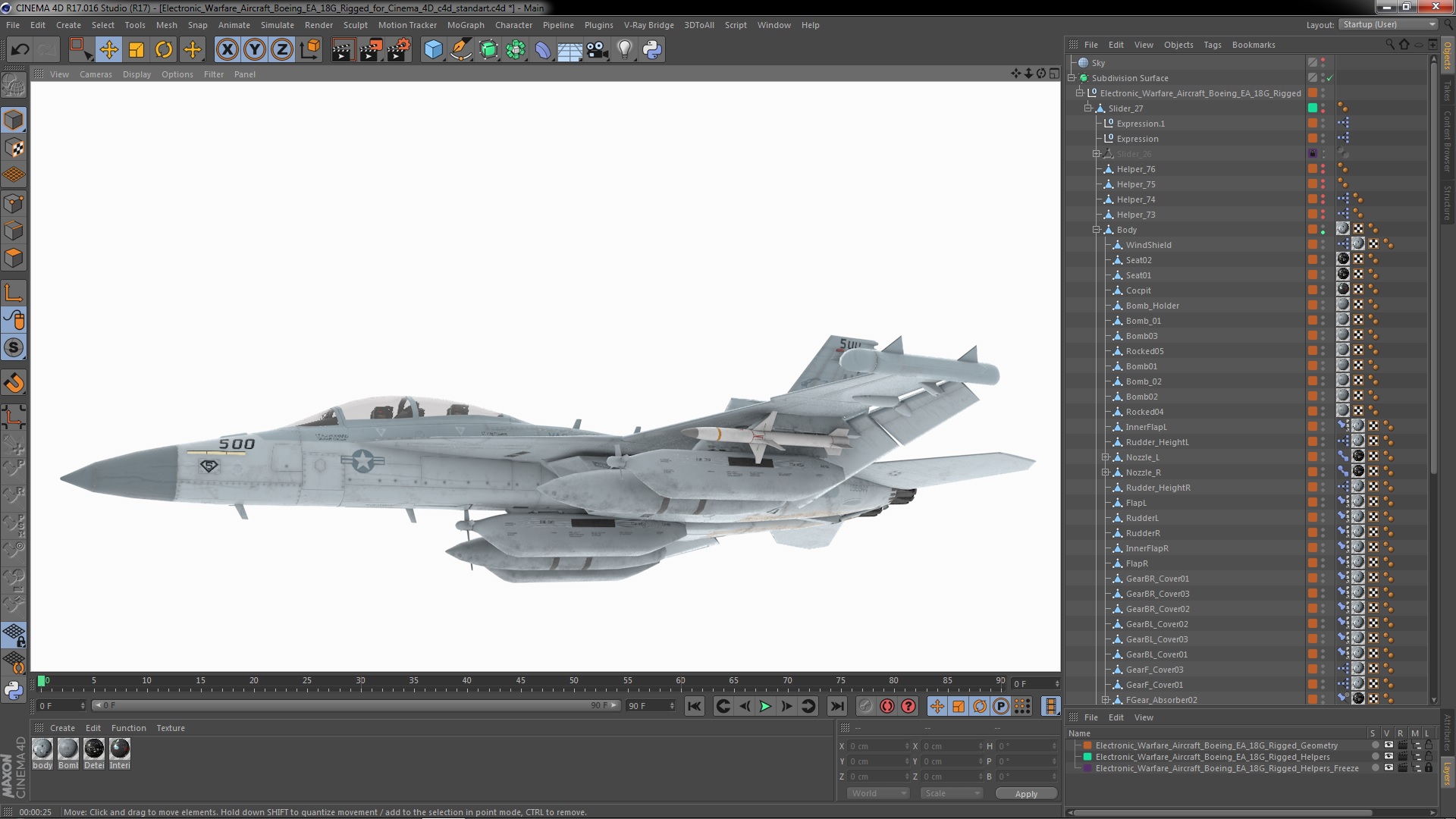
Task: Select the Rotate tool in the toolbar
Action: [164, 50]
